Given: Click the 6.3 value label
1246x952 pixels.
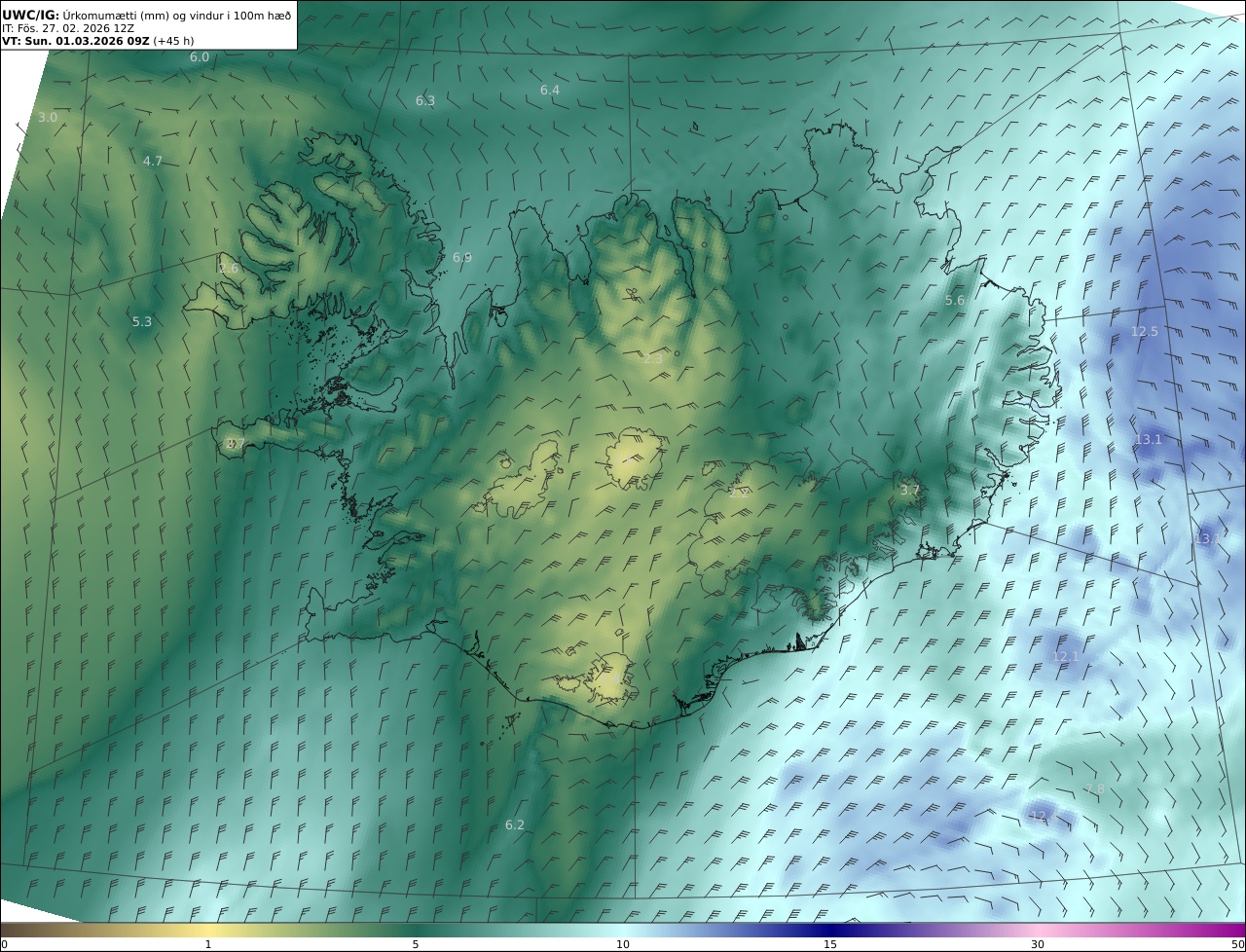Looking at the screenshot, I should (x=425, y=101).
